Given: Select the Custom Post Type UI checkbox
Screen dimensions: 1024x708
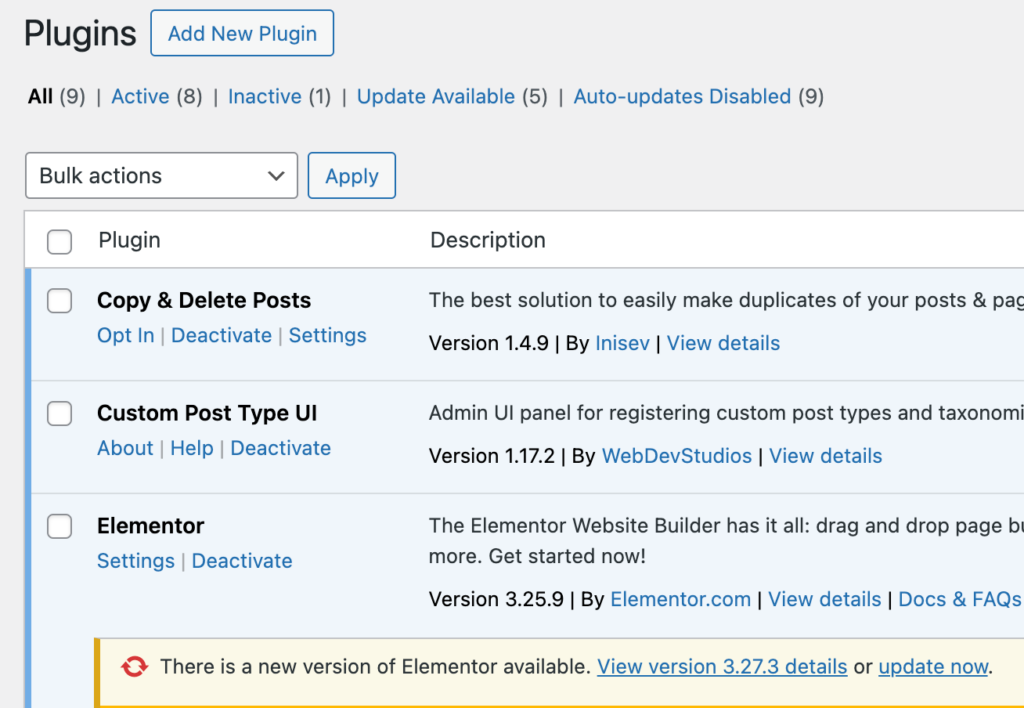Looking at the screenshot, I should [60, 414].
